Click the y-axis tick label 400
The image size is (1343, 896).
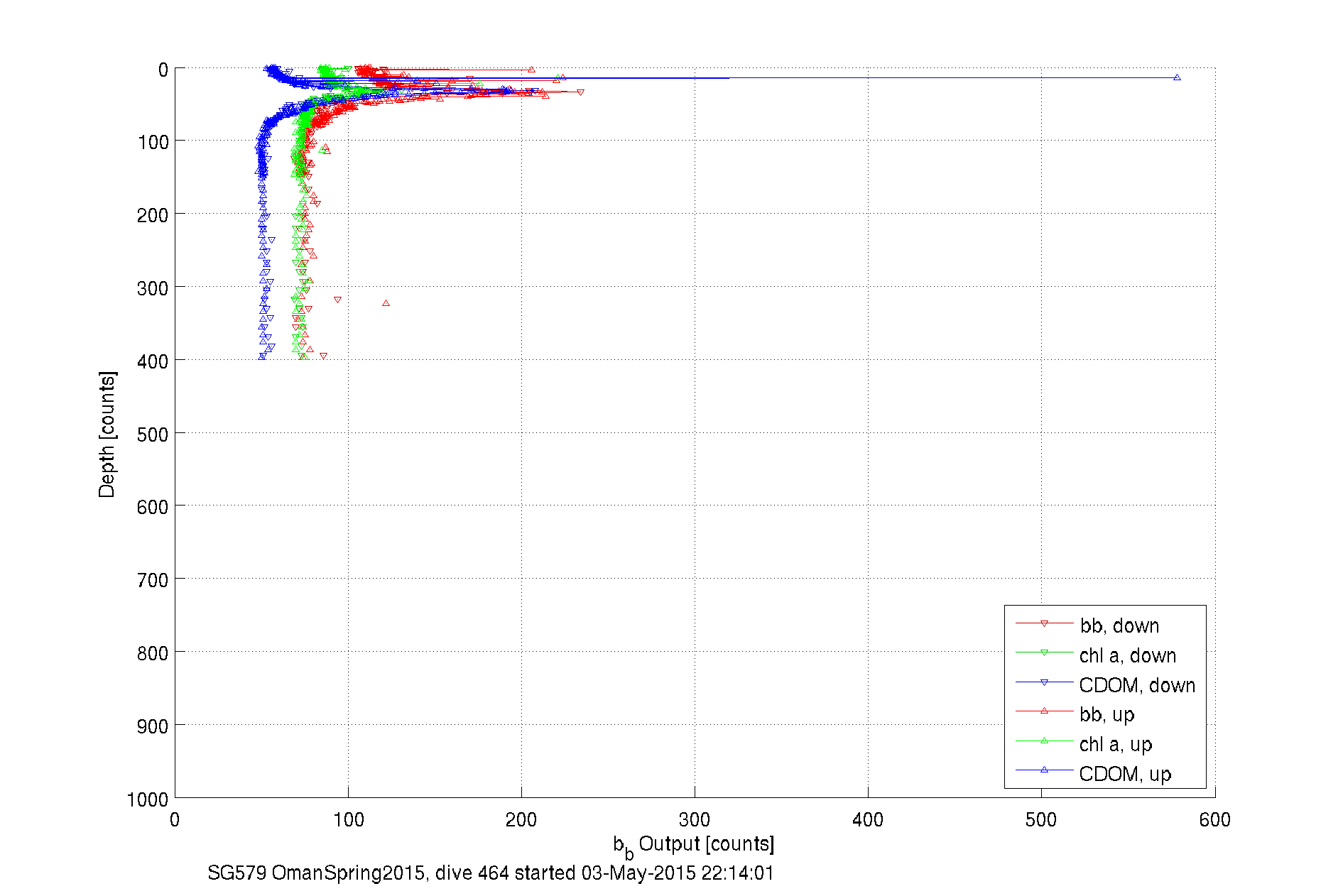[x=153, y=361]
